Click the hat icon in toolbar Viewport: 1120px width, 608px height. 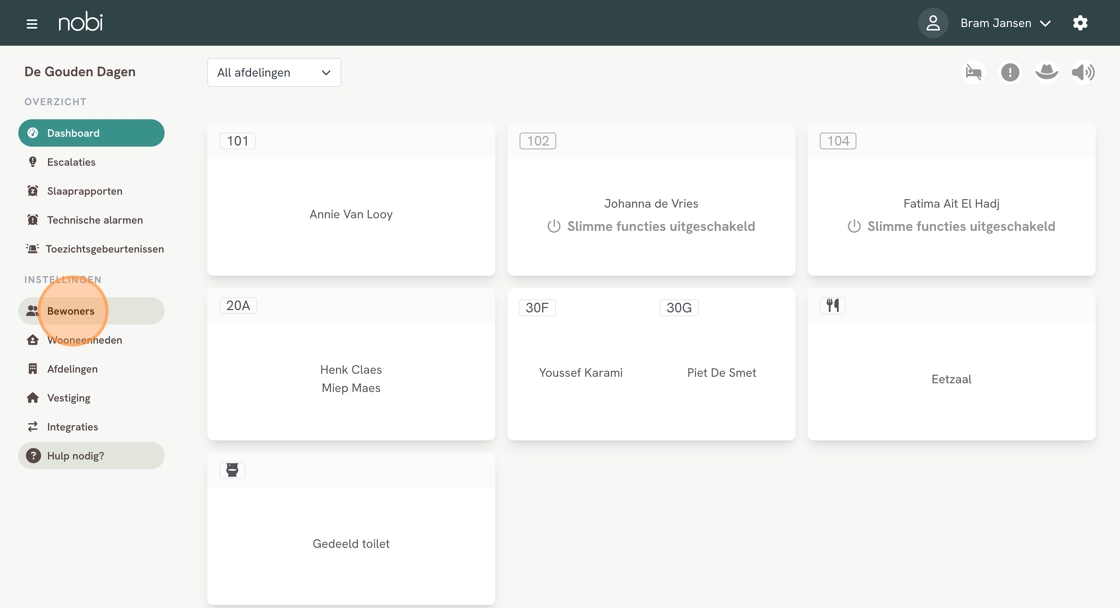1046,72
